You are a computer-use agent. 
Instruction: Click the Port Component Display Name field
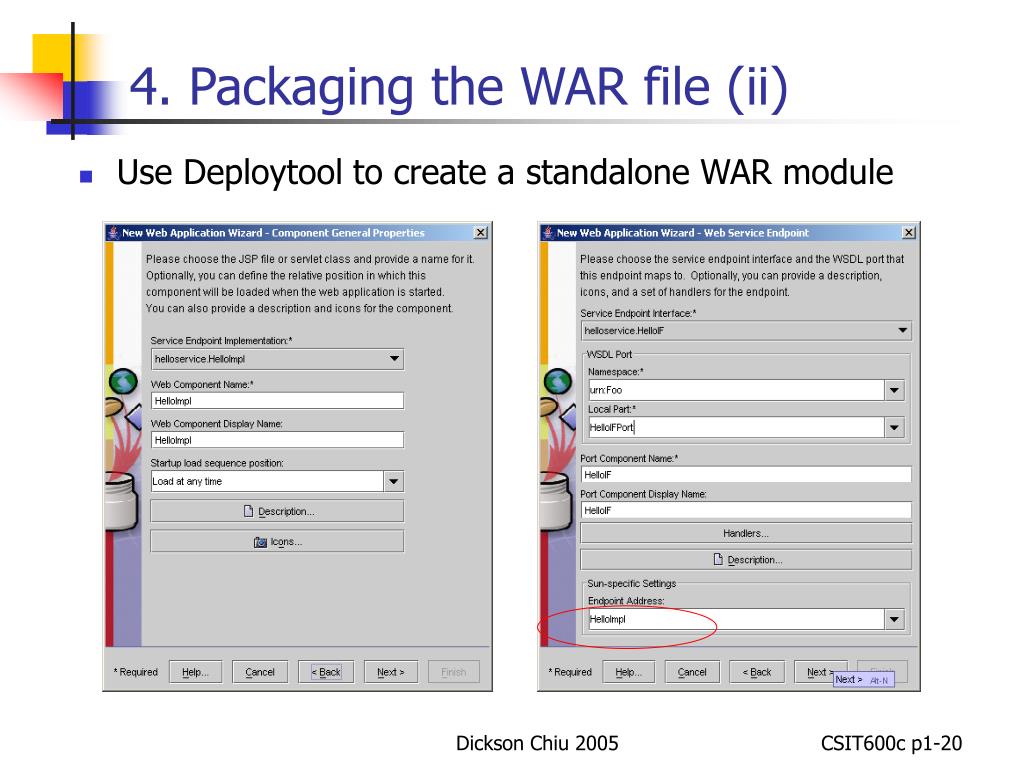point(746,510)
